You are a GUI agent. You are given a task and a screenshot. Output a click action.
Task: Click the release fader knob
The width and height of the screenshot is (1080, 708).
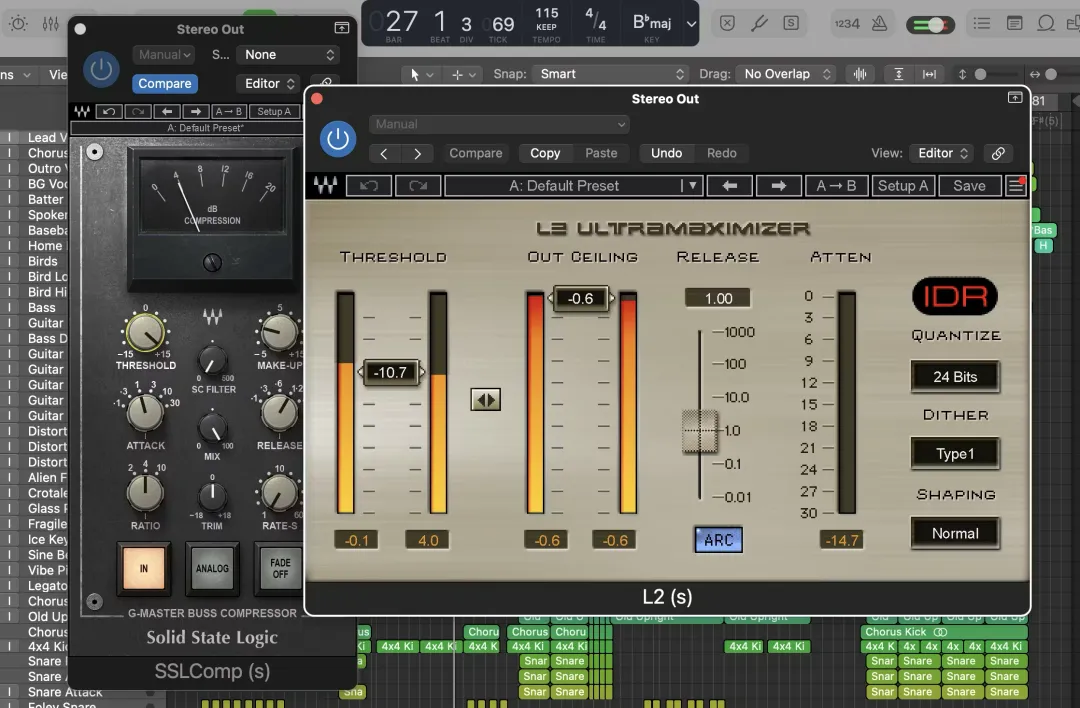[700, 431]
